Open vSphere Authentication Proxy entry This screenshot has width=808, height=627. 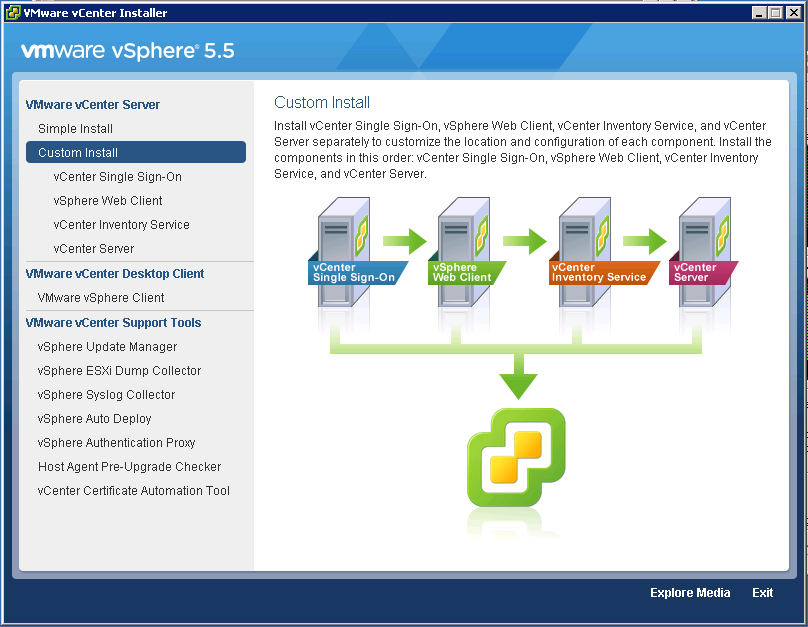[x=116, y=443]
